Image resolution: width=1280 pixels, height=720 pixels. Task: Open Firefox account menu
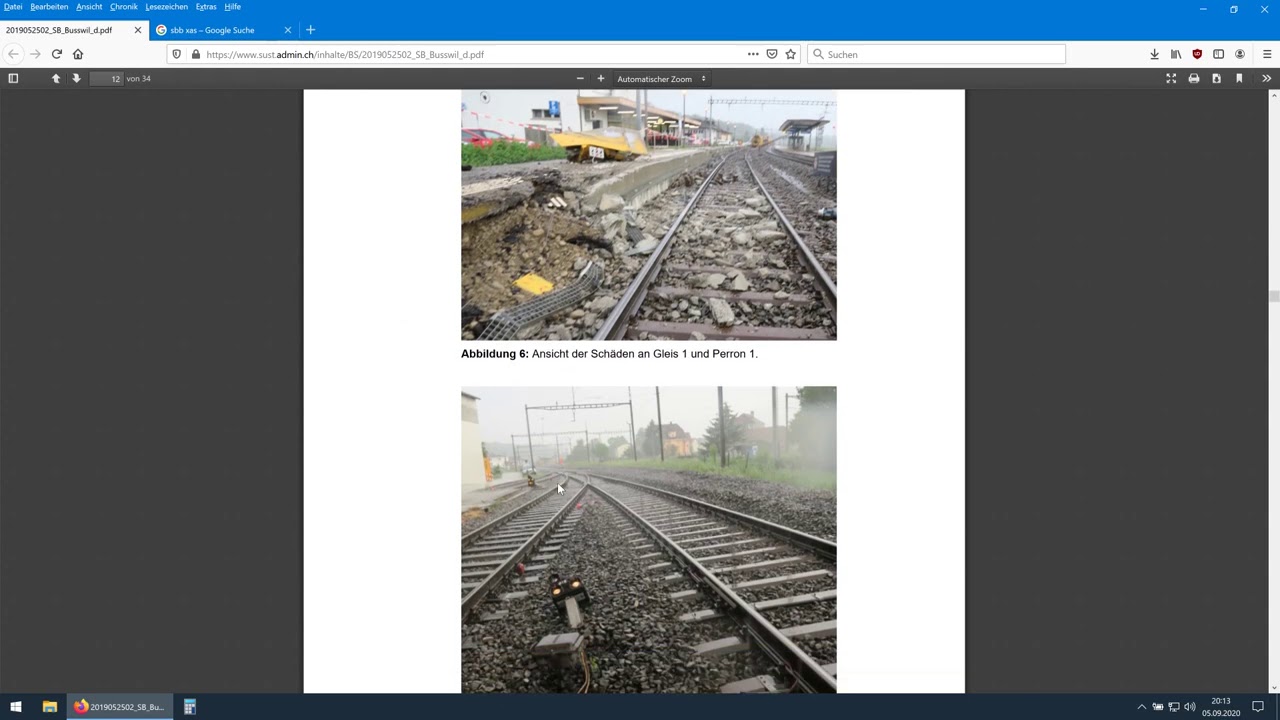click(x=1240, y=54)
